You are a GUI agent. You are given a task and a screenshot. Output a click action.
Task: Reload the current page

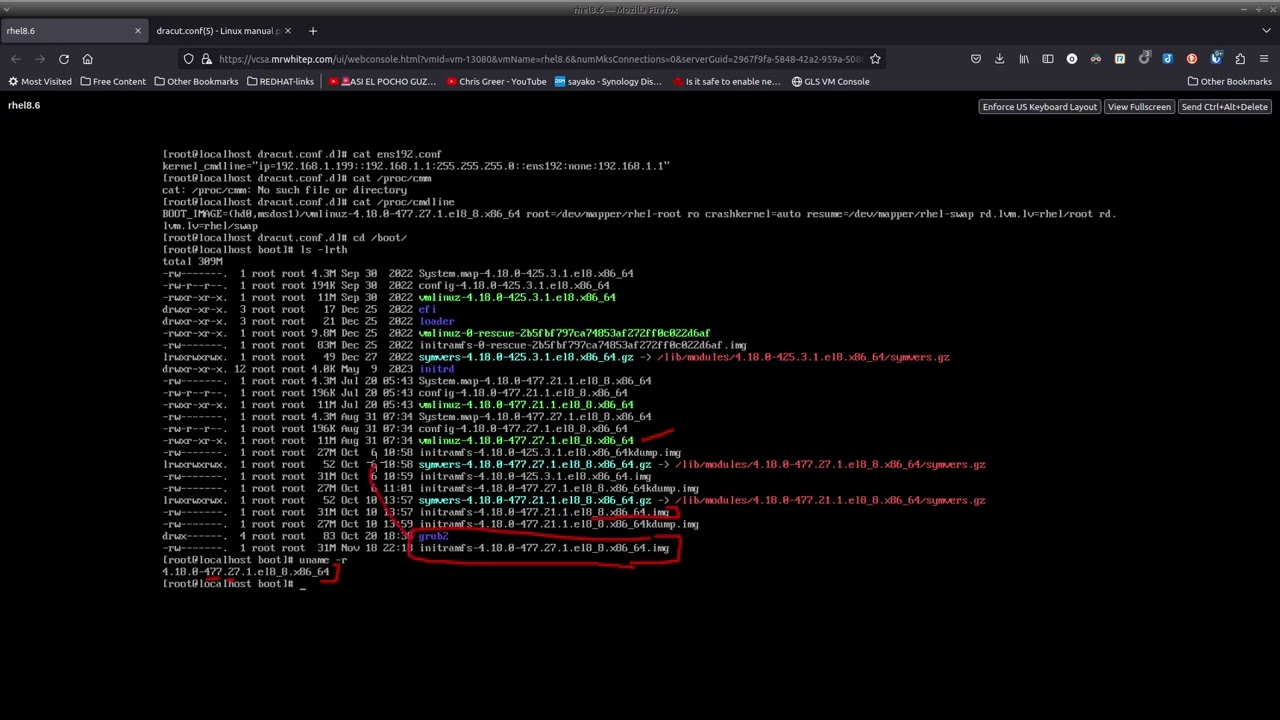pos(63,59)
